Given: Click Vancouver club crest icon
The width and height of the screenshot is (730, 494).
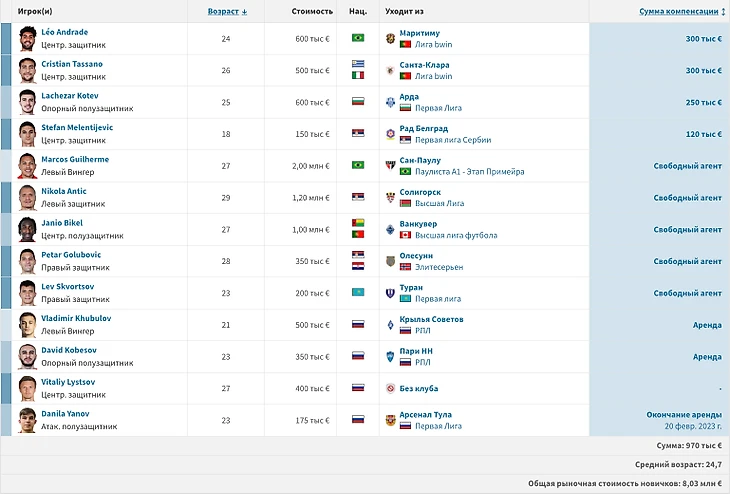Looking at the screenshot, I should tap(391, 230).
